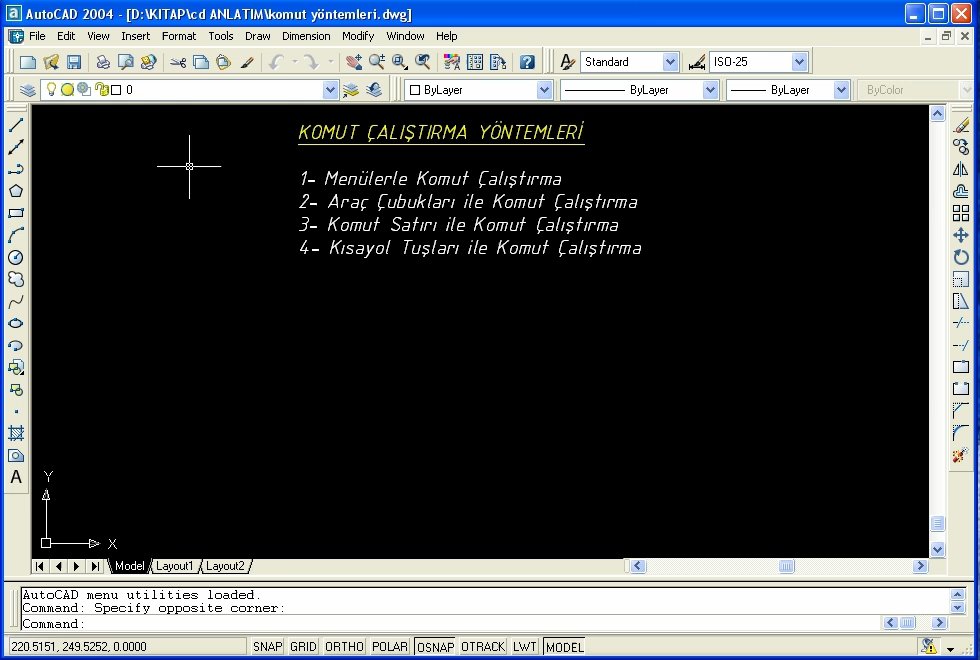Viewport: 980px width, 660px height.
Task: Click the Undo arrow icon
Action: [x=276, y=62]
